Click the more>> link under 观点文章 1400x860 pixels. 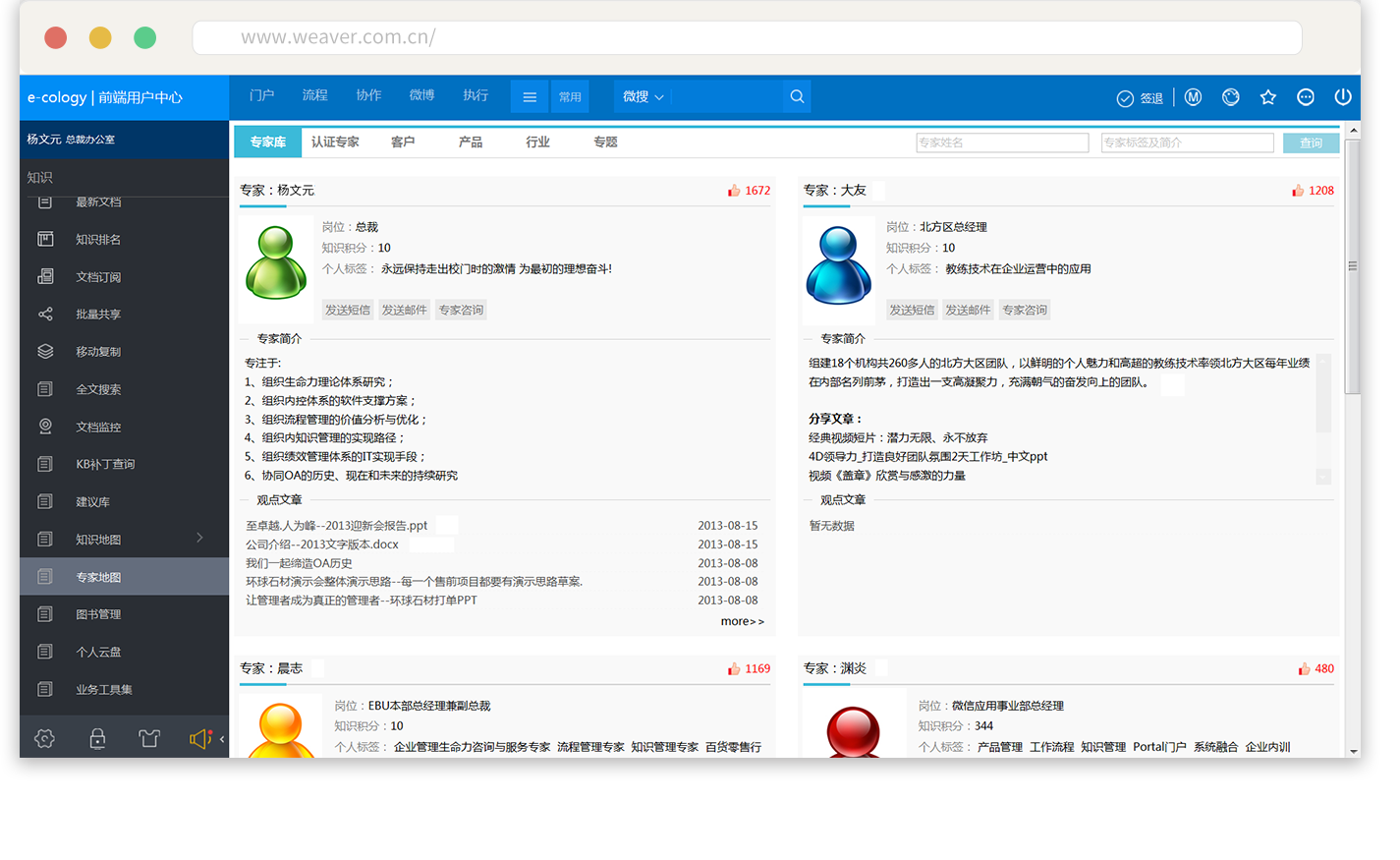pyautogui.click(x=742, y=621)
